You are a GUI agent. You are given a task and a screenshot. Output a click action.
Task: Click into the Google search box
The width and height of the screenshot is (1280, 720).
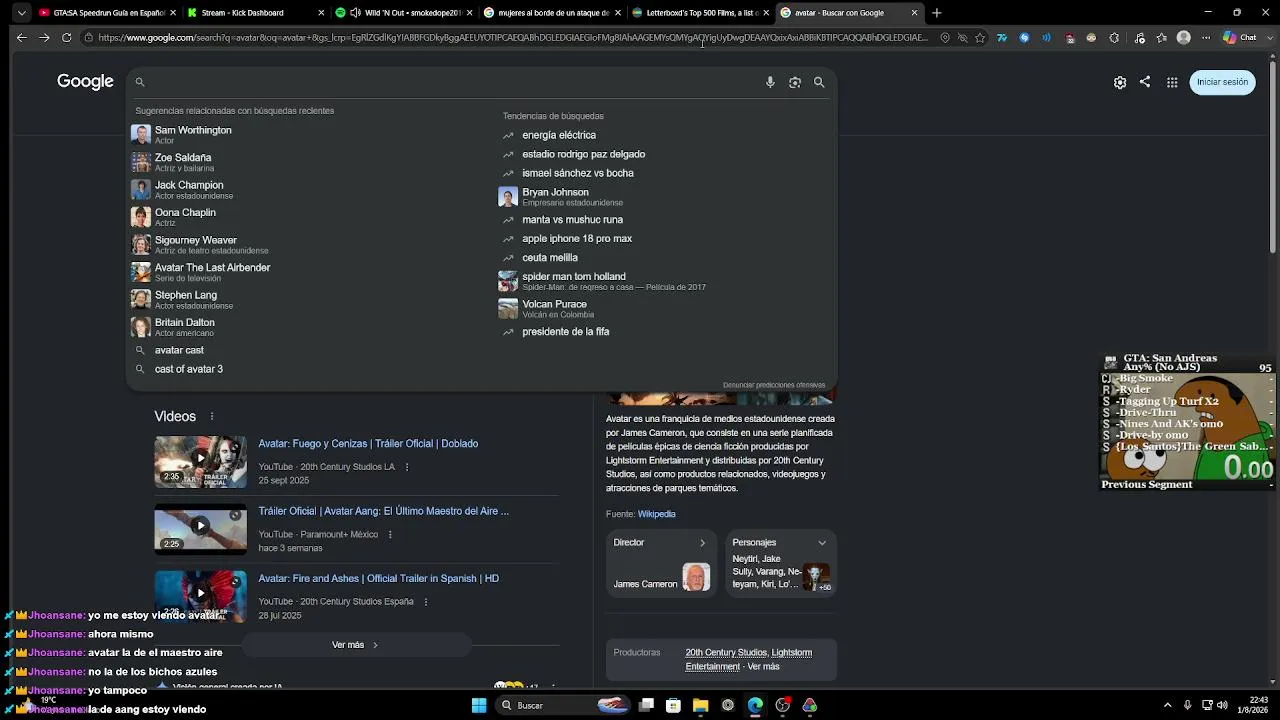450,82
